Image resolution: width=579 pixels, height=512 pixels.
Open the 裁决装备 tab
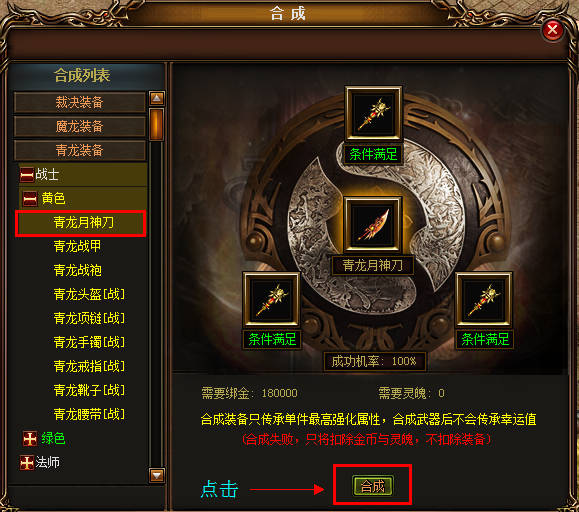coord(79,102)
